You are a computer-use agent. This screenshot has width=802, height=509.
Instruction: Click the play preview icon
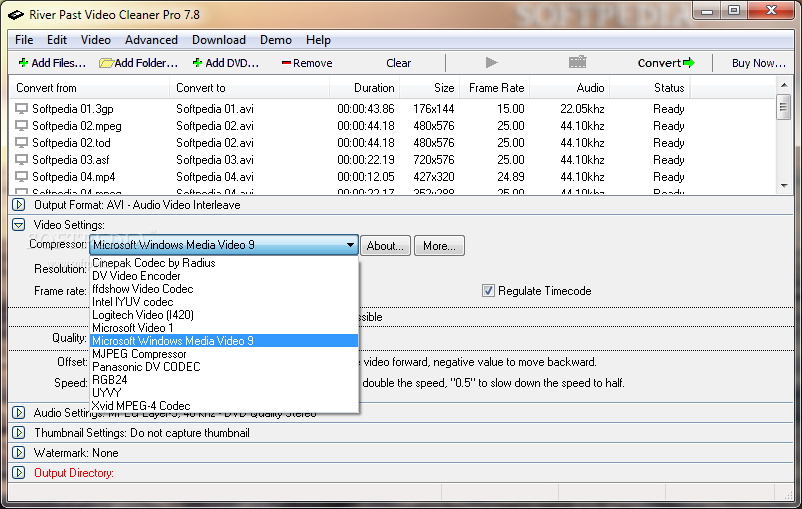coord(491,62)
